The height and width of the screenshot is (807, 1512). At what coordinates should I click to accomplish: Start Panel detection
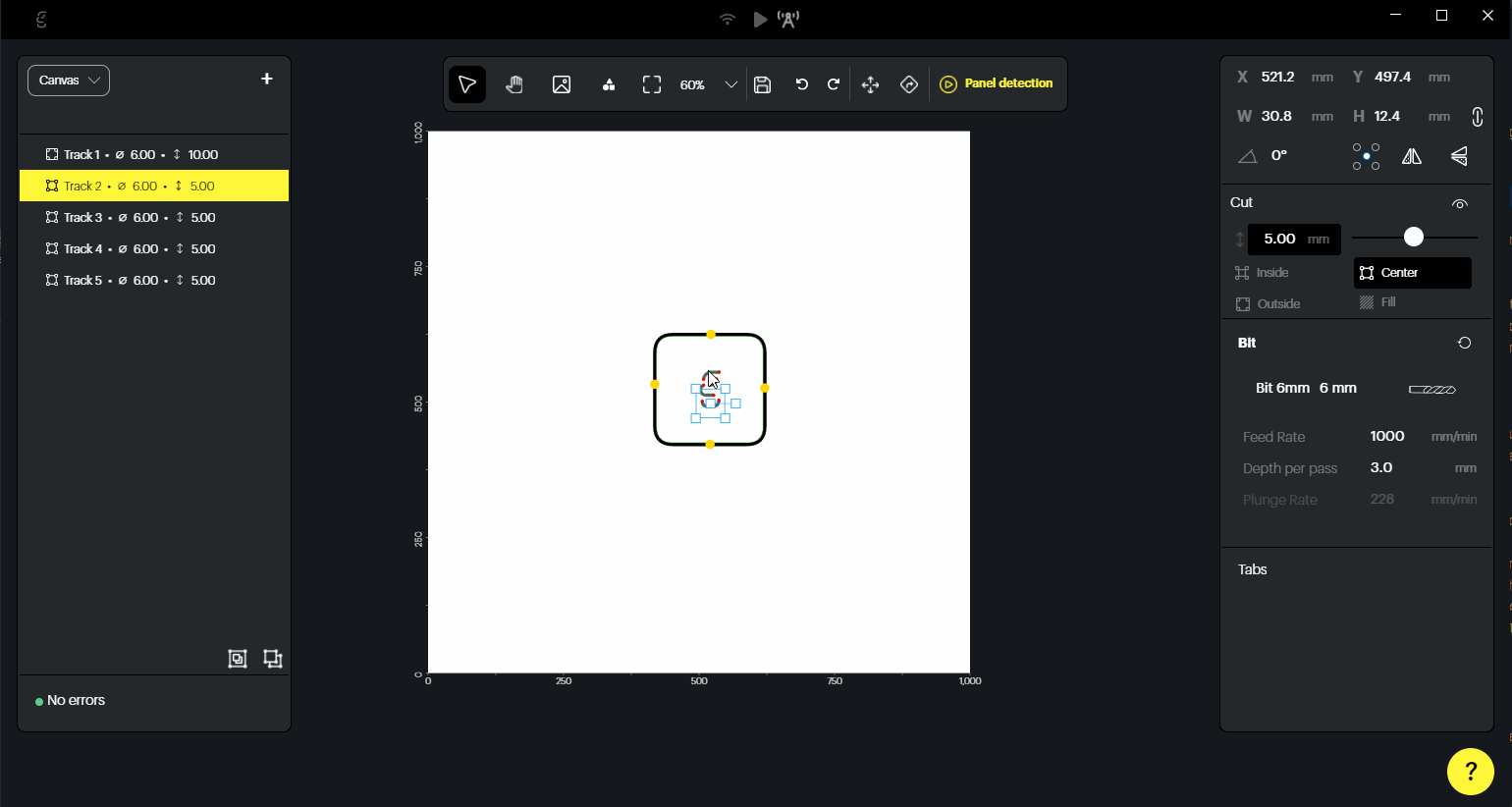click(997, 83)
